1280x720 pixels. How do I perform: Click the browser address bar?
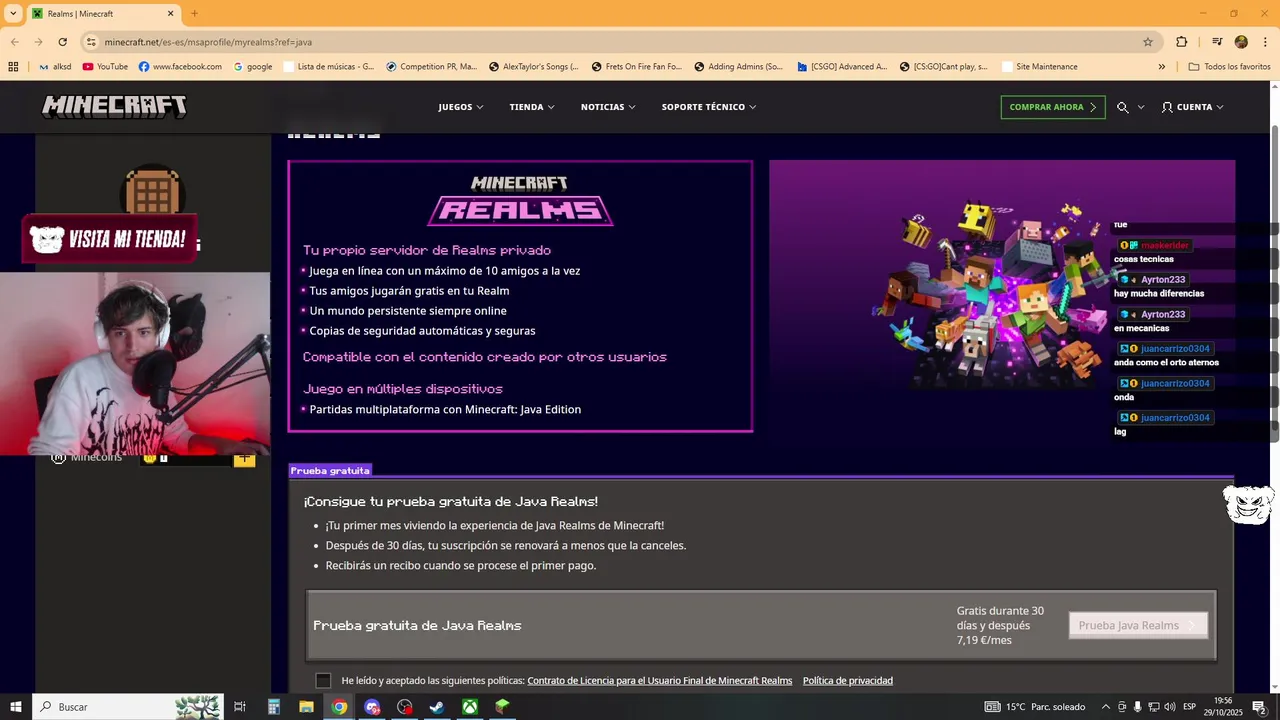[x=620, y=42]
